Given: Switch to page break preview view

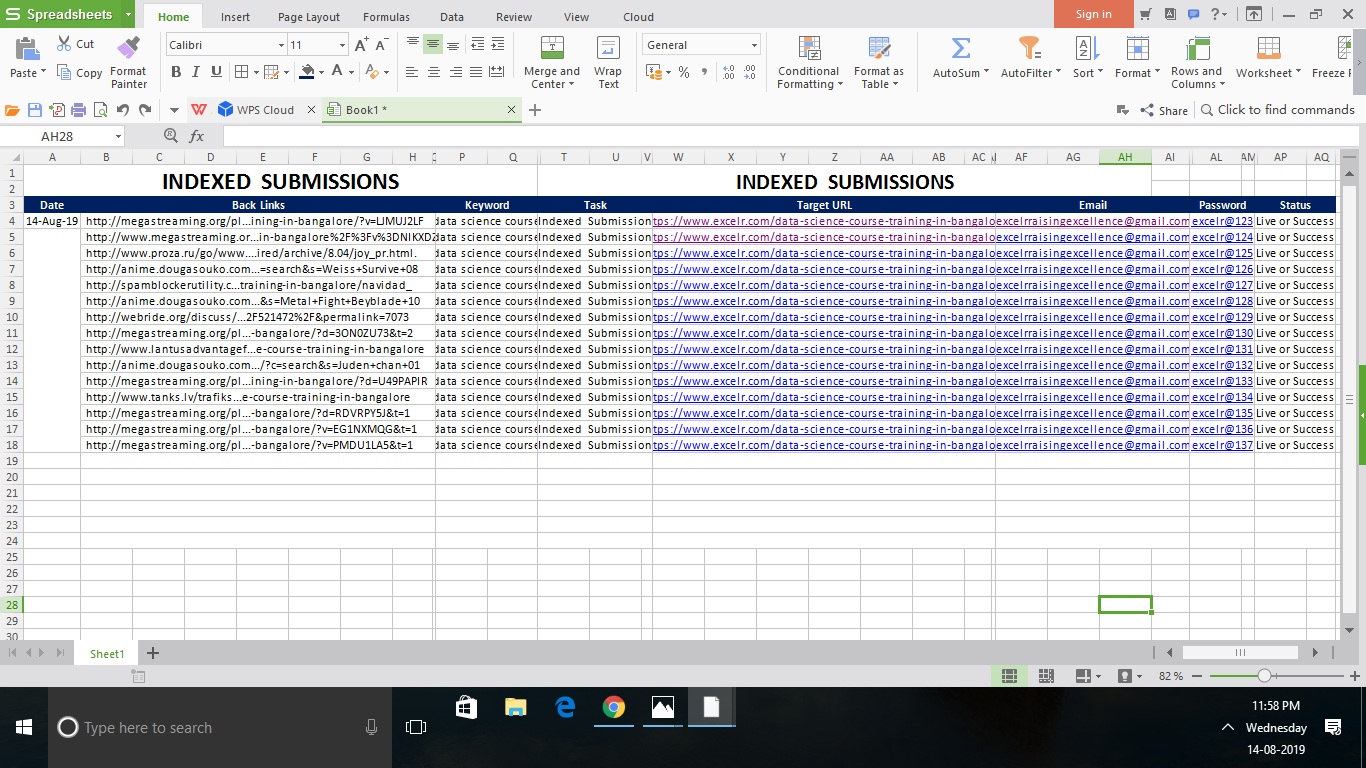Looking at the screenshot, I should 1046,676.
